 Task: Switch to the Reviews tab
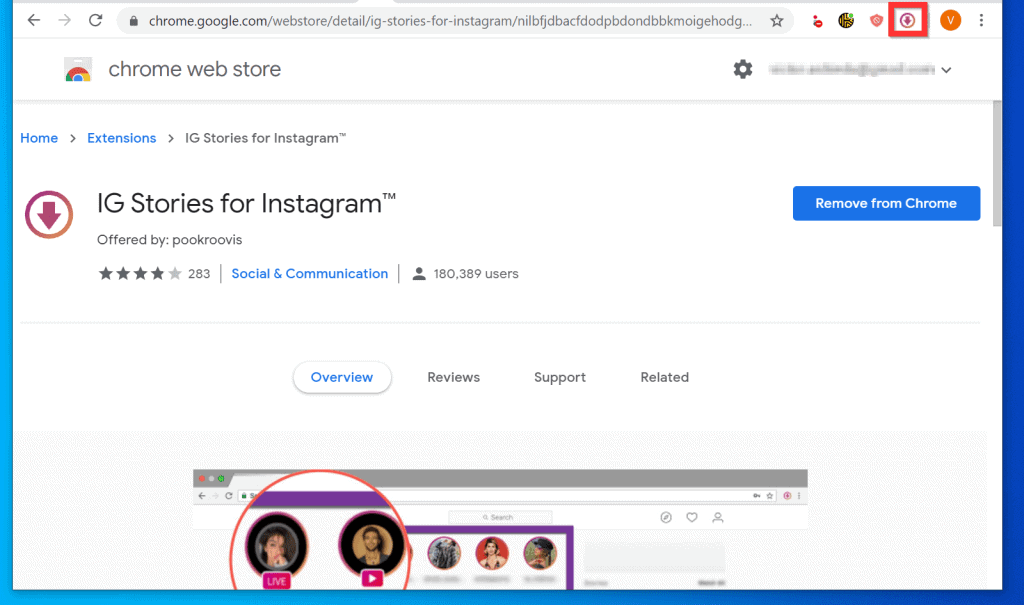[x=453, y=377]
